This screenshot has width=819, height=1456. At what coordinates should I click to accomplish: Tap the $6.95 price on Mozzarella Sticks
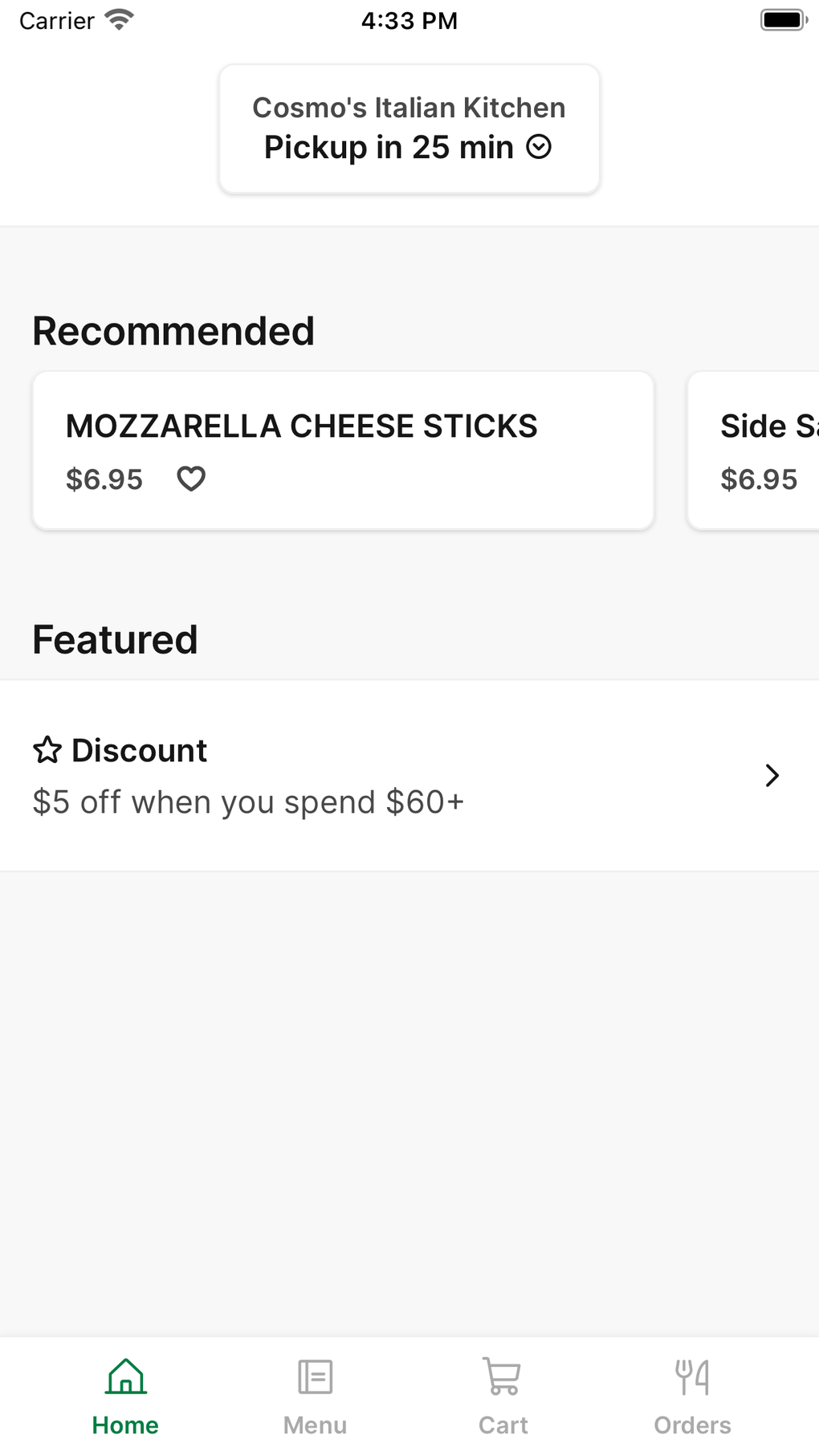(104, 479)
